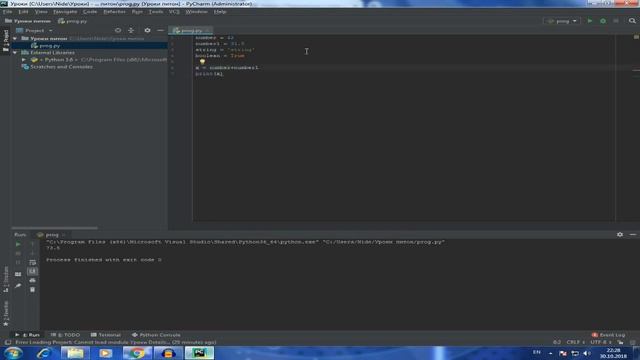Rerun prog from the Run panel

click(18, 244)
